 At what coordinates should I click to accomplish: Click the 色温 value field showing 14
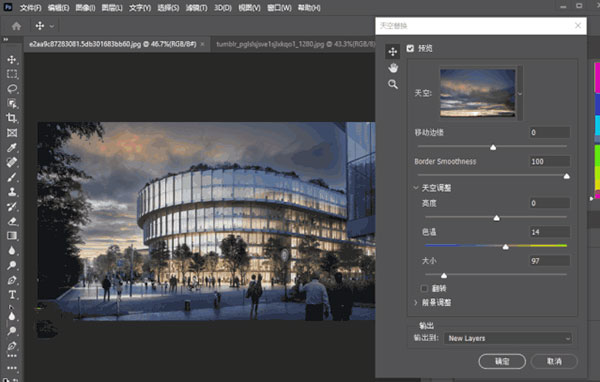click(x=549, y=232)
